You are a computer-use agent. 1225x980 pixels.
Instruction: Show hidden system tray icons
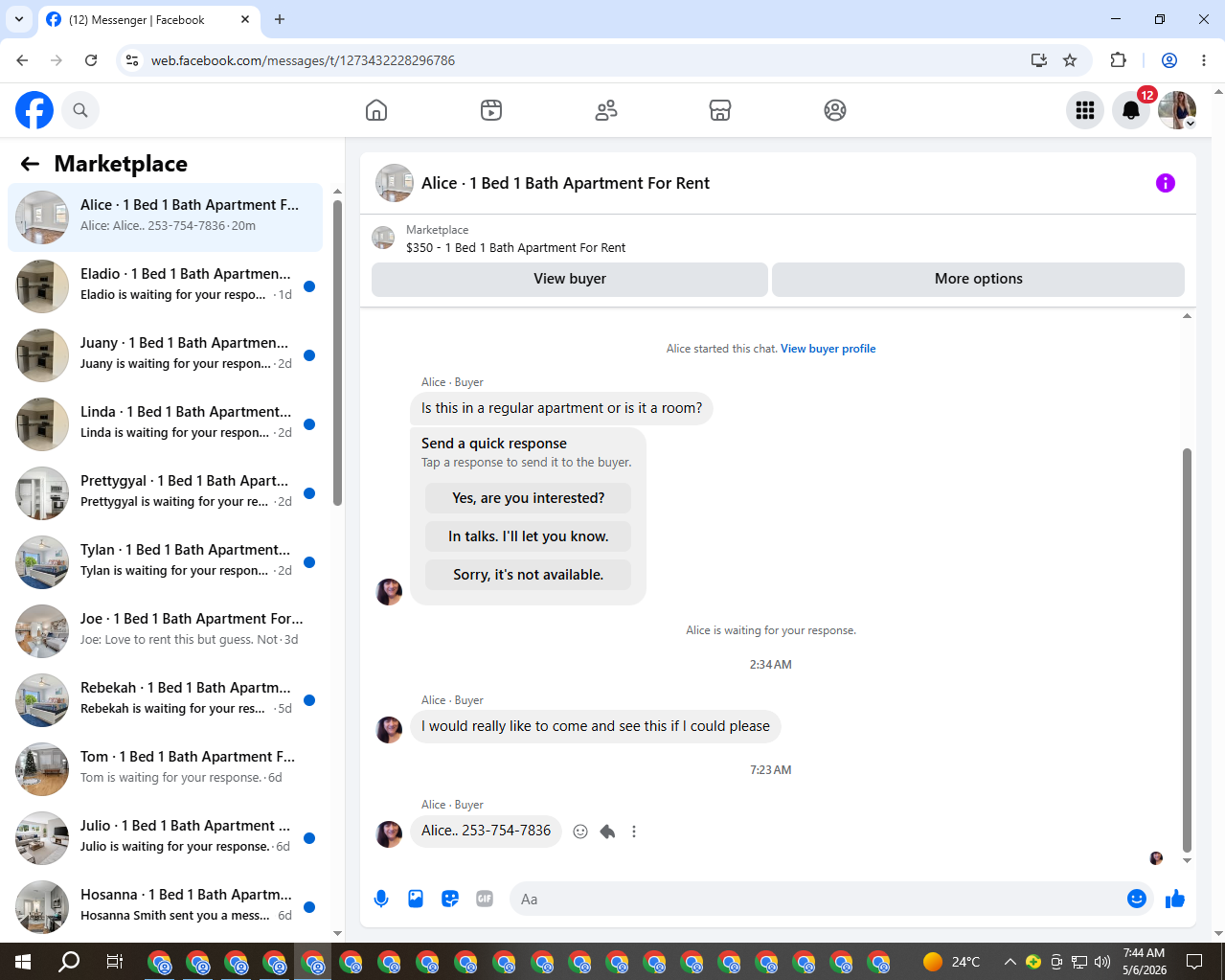(x=1009, y=962)
